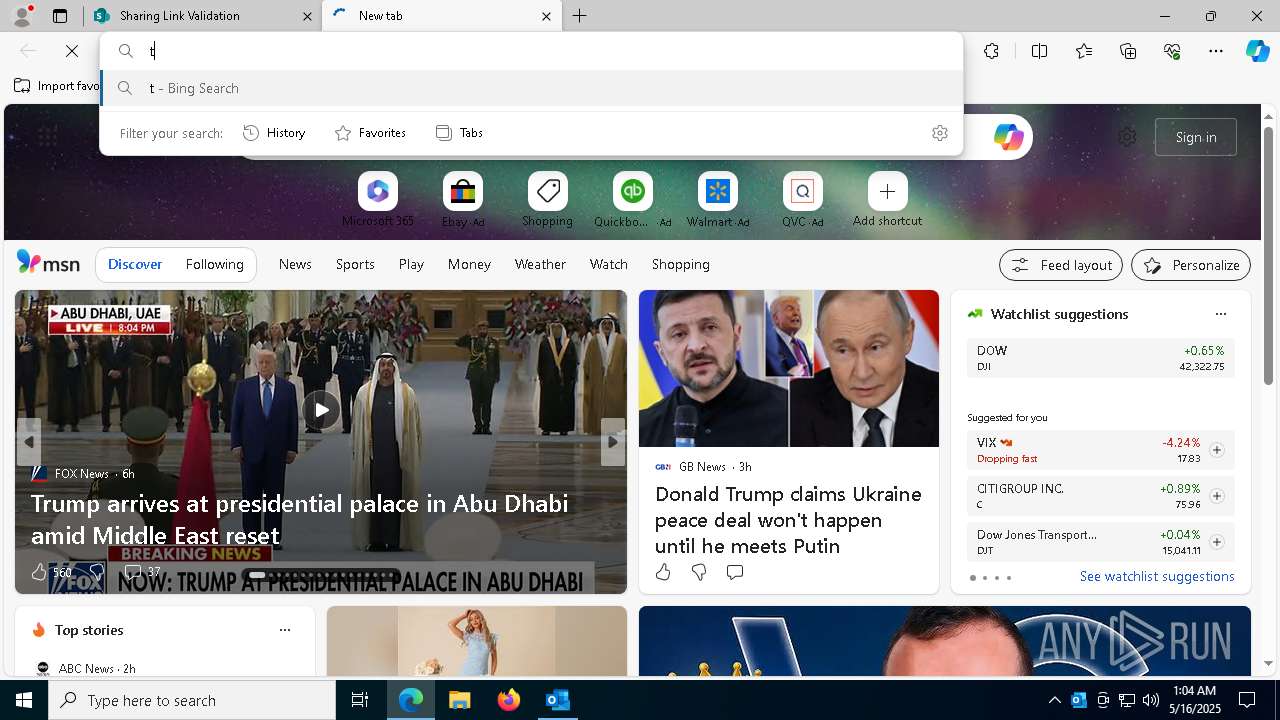
Task: Open Collections icon
Action: pos(1128,51)
